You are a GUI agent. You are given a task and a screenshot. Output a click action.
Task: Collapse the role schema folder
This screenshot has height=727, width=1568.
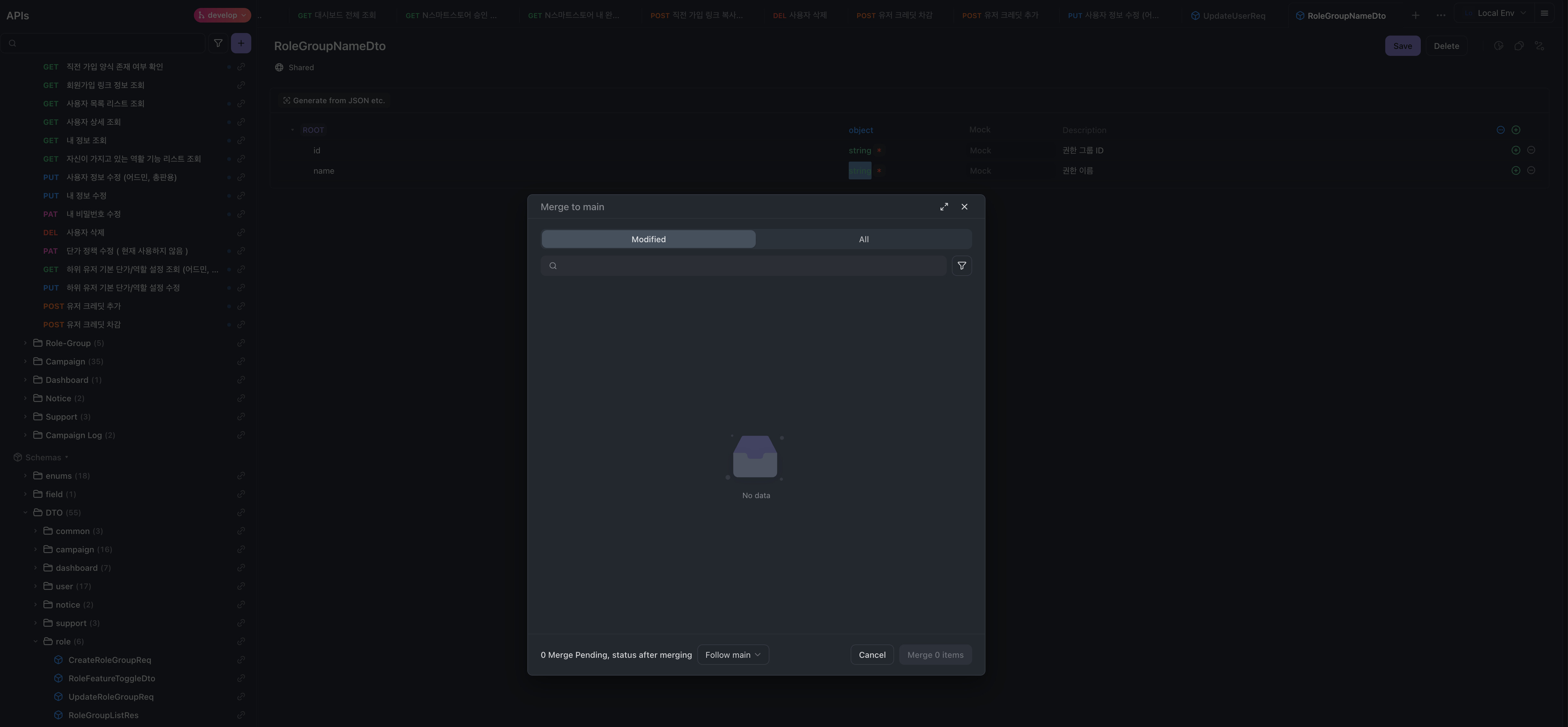pyautogui.click(x=35, y=641)
